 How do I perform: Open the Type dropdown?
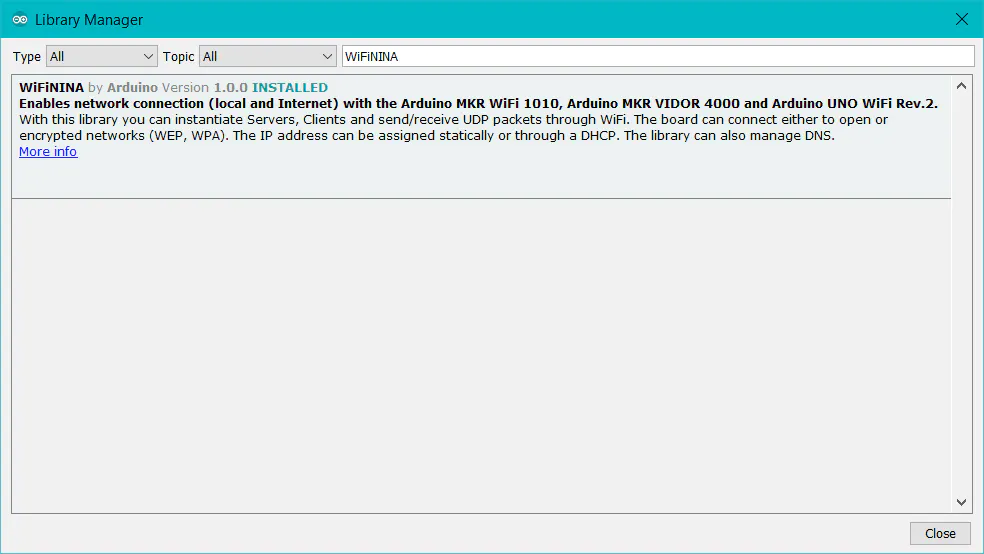point(101,56)
